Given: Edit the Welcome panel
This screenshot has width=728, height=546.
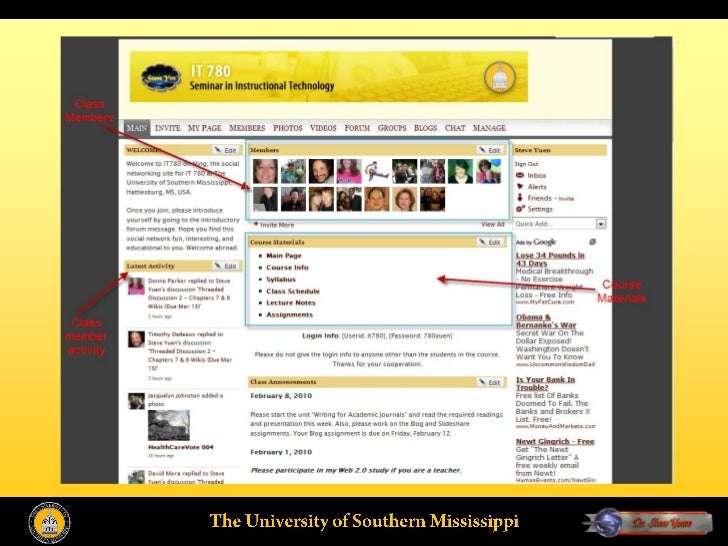Looking at the screenshot, I should click(x=226, y=150).
